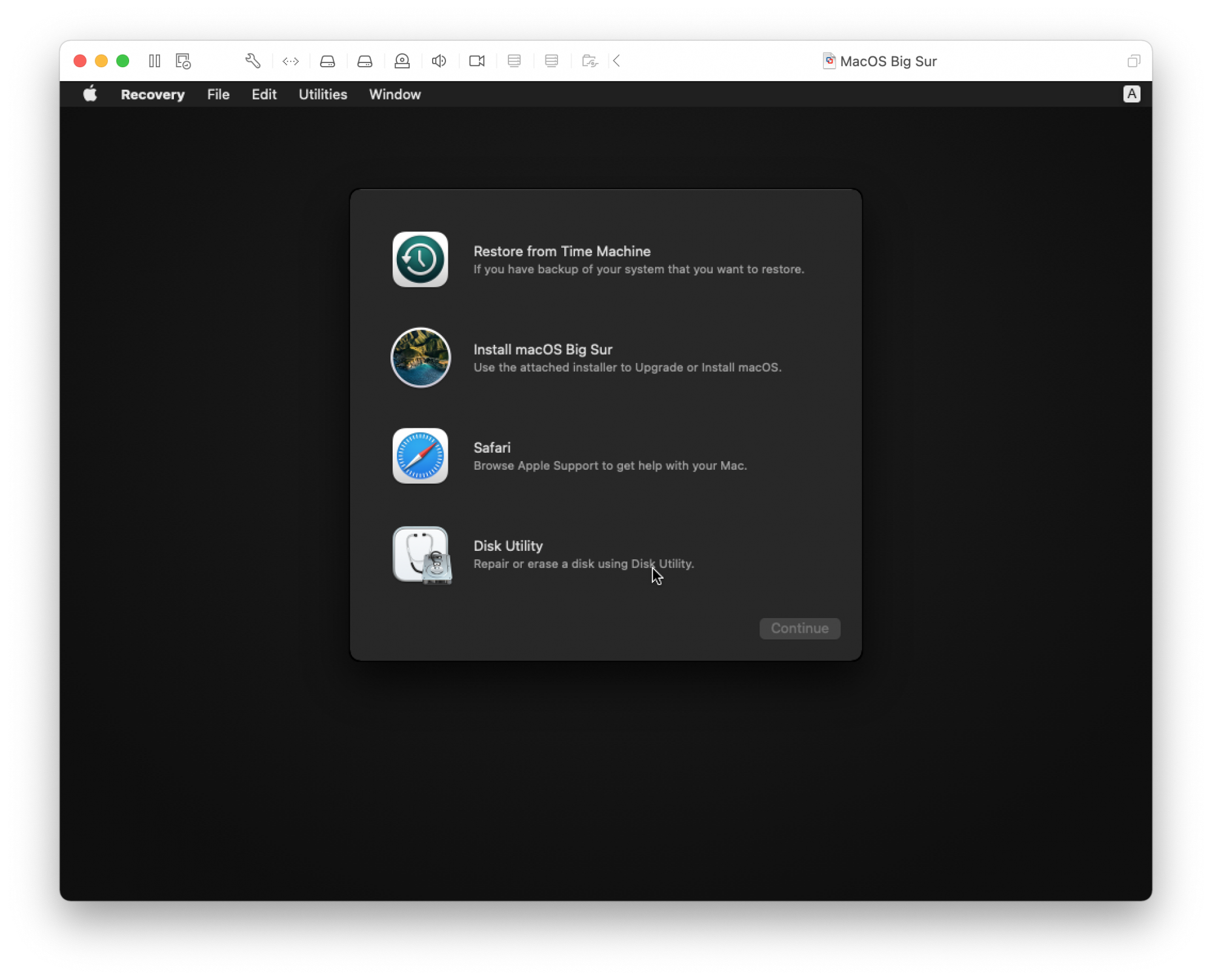Toggle the sound speaker icon
This screenshot has width=1212, height=980.
439,61
